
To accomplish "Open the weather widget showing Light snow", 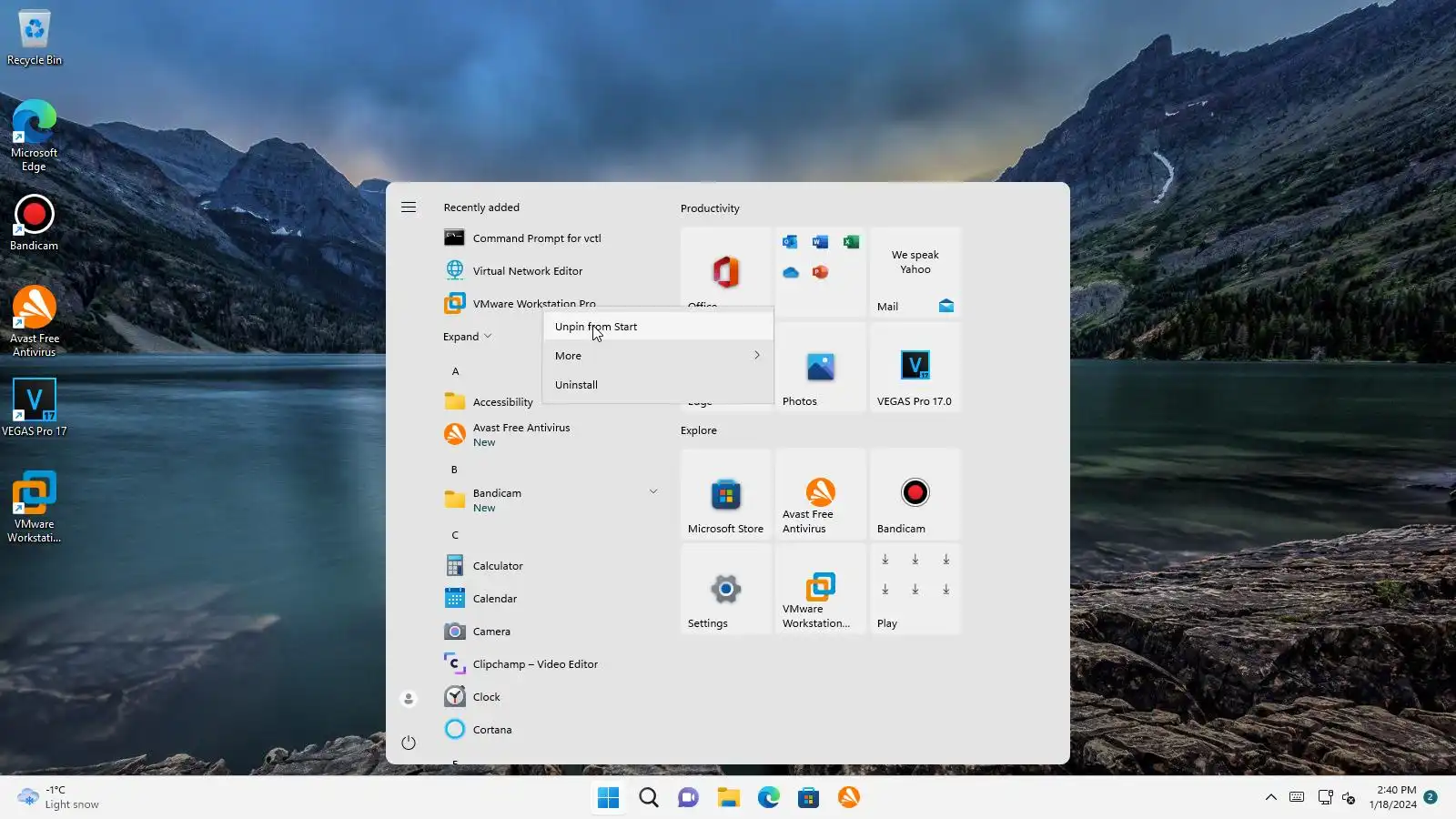I will coord(58,797).
